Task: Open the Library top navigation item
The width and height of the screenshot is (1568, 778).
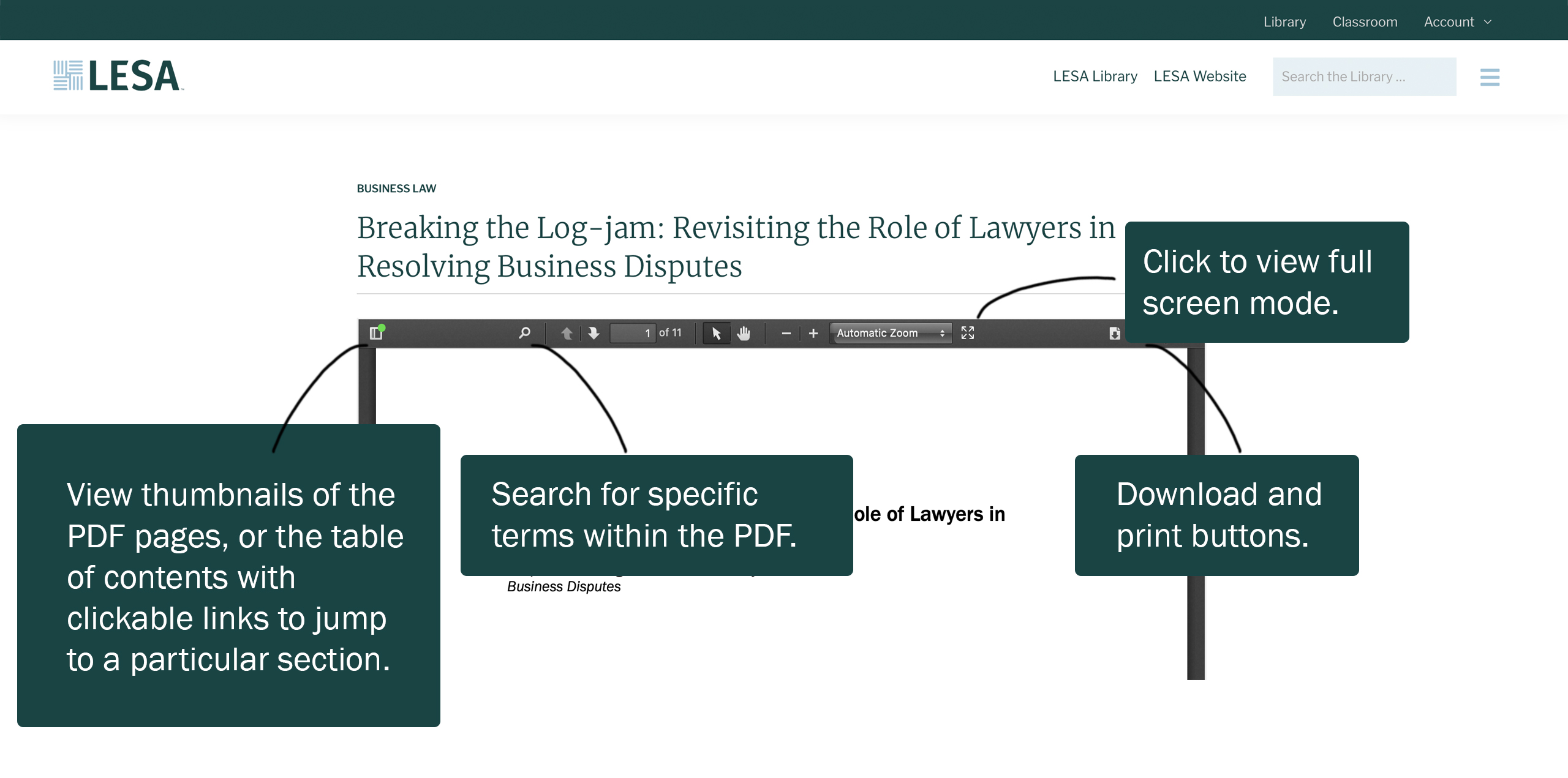Action: pos(1284,20)
